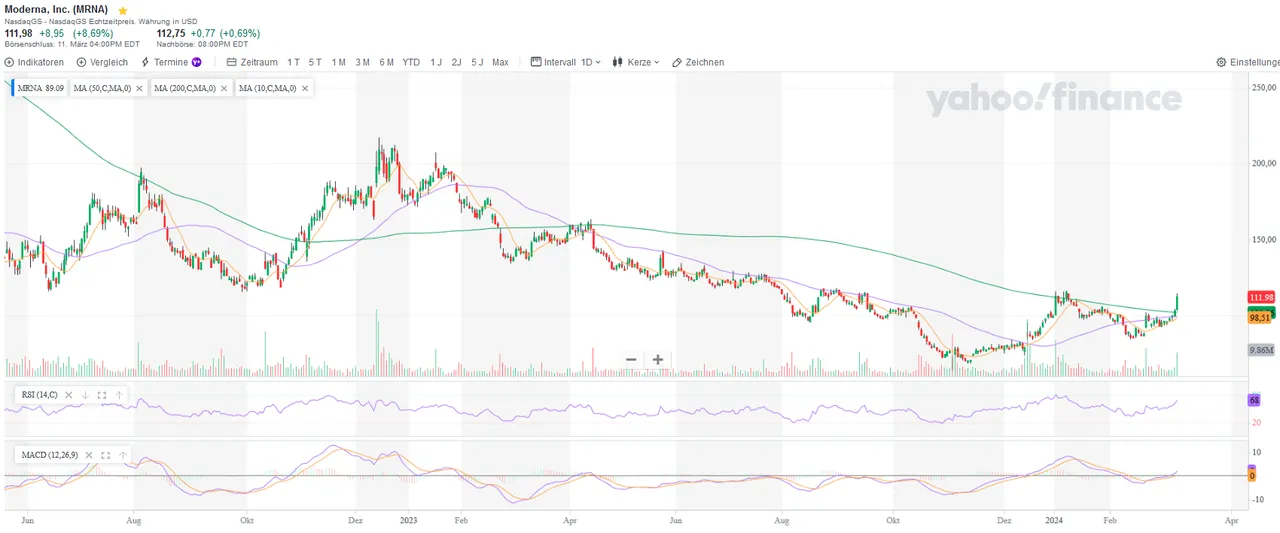
Task: Open the Indikatoren menu
Action: tap(34, 62)
